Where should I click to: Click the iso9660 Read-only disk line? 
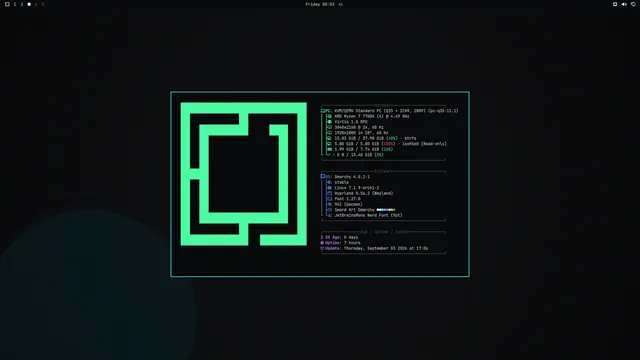[390, 144]
